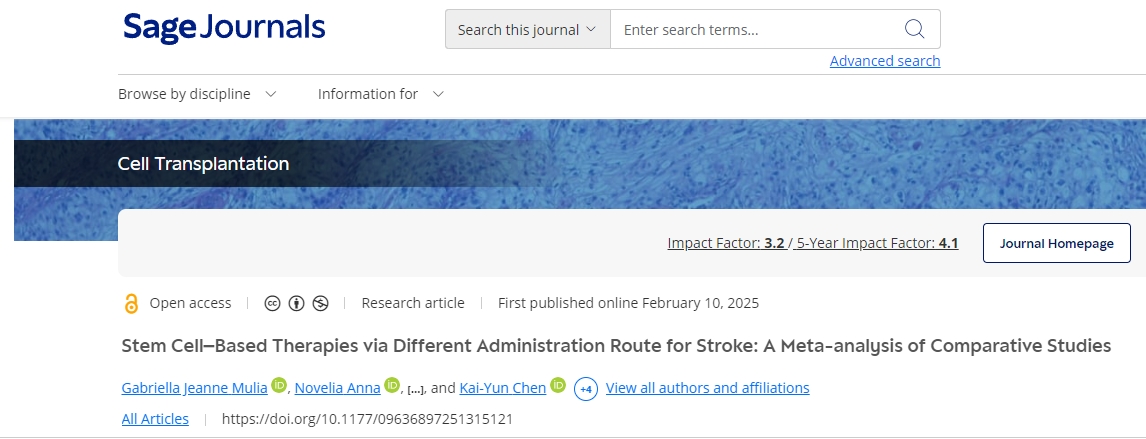View all authors and affiliations
This screenshot has height=439, width=1146.
click(x=707, y=388)
